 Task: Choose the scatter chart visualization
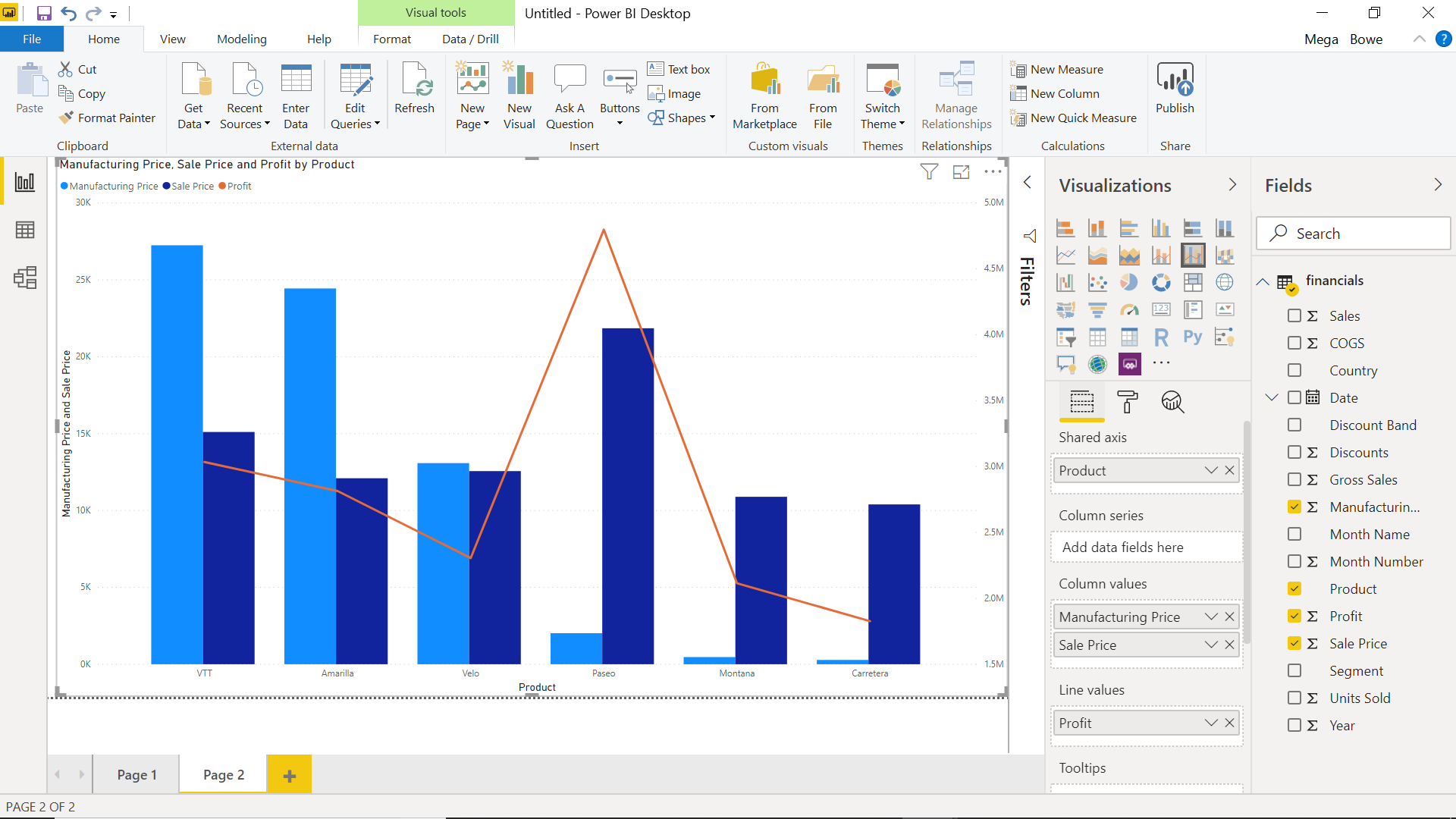point(1097,283)
